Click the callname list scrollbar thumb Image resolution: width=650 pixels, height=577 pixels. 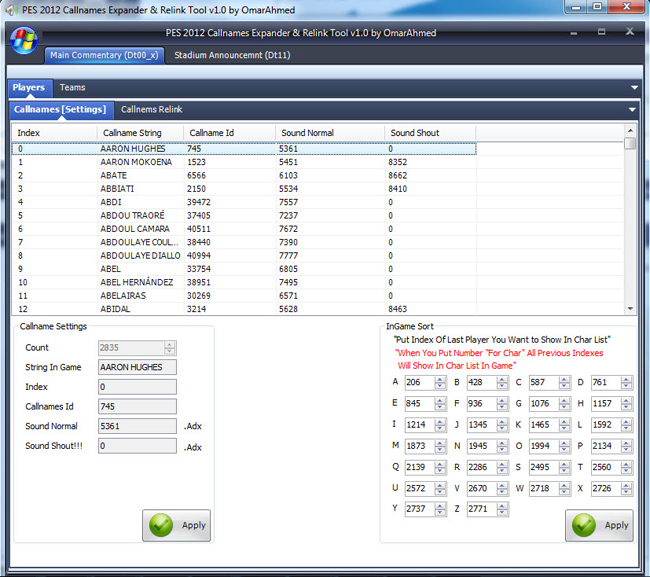pyautogui.click(x=630, y=143)
